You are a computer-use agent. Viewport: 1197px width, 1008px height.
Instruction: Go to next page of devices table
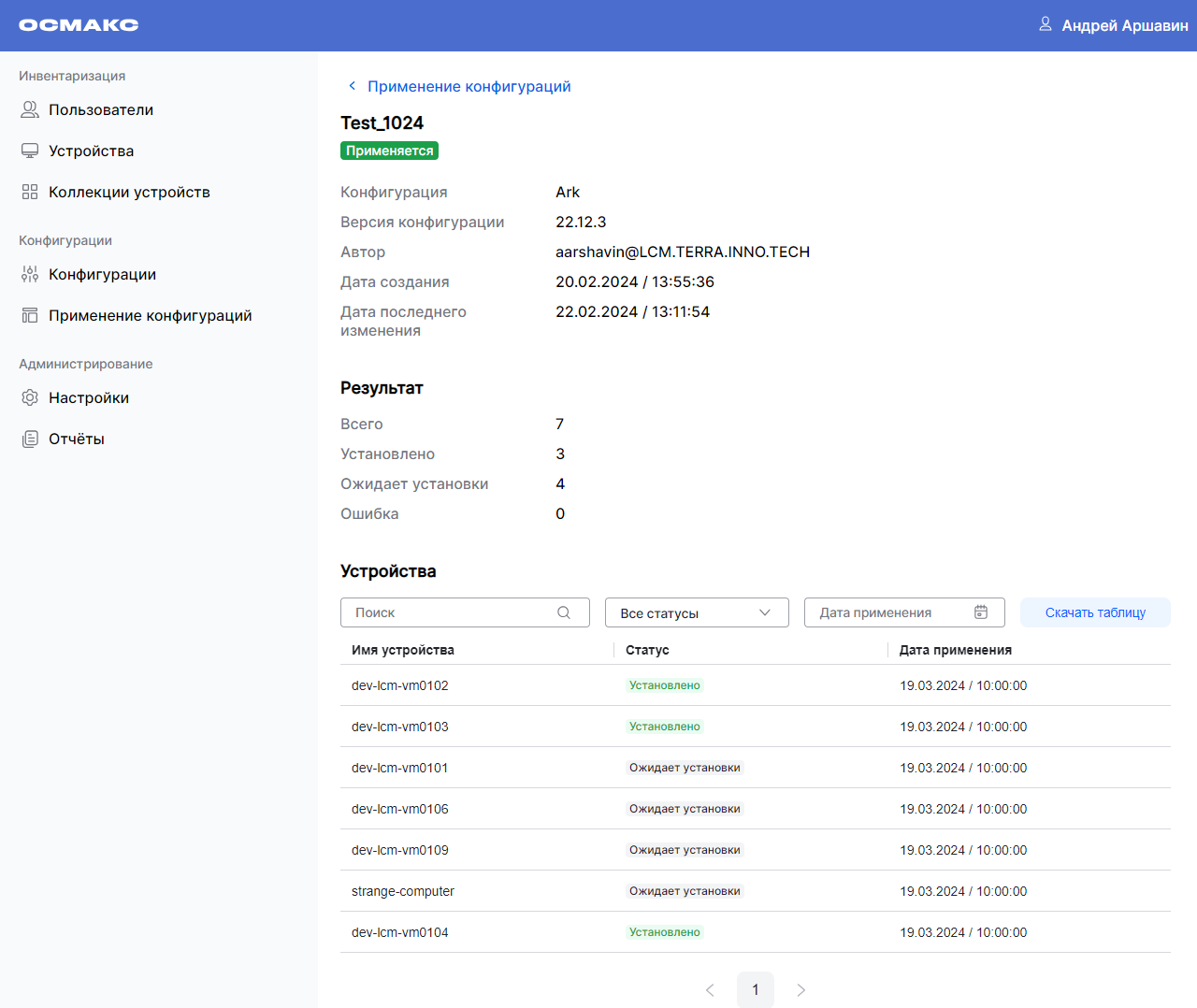click(800, 990)
